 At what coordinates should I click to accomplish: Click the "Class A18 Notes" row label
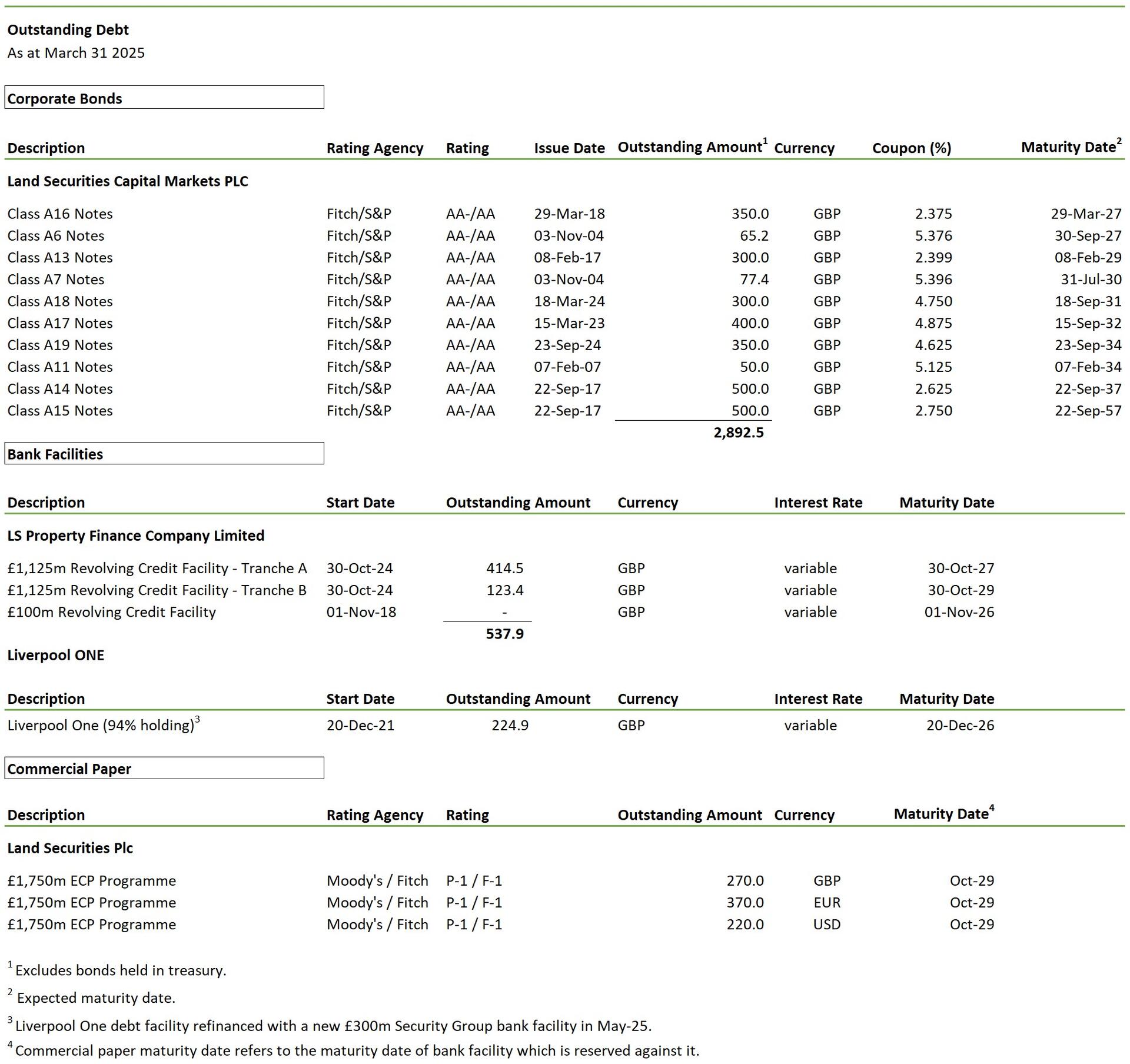(60, 301)
